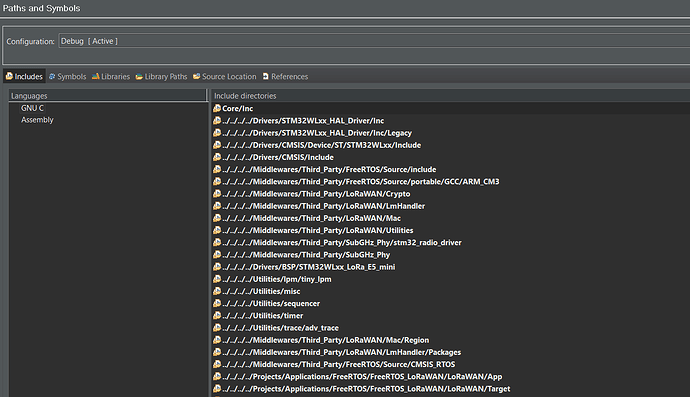Screen dimensions: 690x397
Task: Click folder icon of LoRaWAN/Target entry
Action: click(217, 389)
